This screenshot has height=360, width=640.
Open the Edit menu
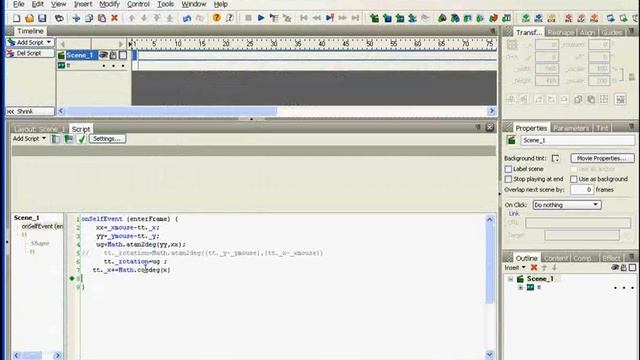pyautogui.click(x=38, y=4)
